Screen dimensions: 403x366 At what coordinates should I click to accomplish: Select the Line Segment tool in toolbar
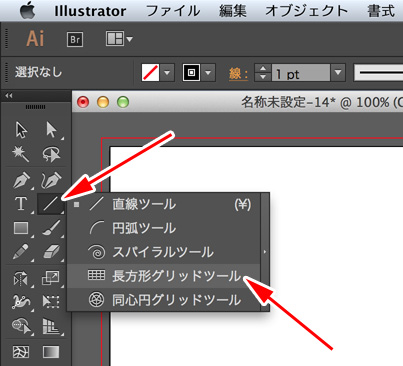(x=51, y=204)
